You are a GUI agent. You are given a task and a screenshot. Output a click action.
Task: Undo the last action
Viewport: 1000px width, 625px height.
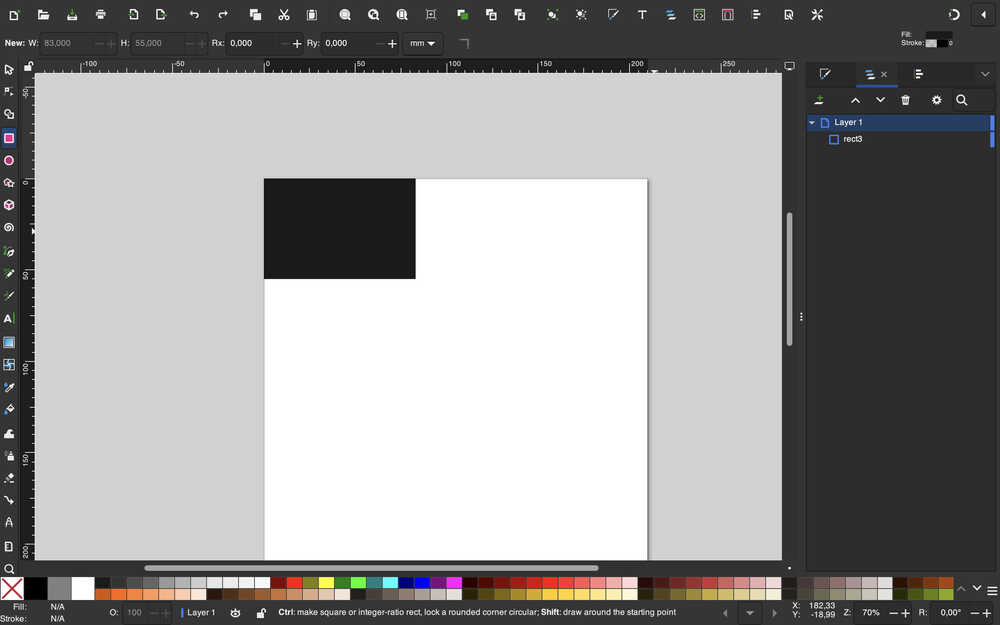click(x=195, y=15)
